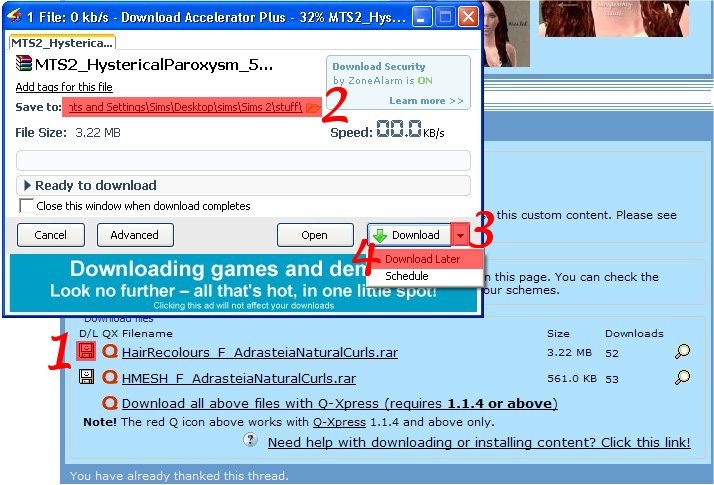Click the 3.22 MB size in HairRecolours row
The width and height of the screenshot is (714, 485).
click(x=569, y=352)
